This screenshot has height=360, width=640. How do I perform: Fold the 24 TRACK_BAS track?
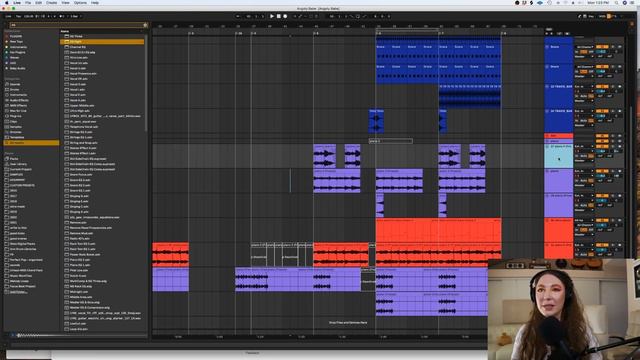coord(547,111)
